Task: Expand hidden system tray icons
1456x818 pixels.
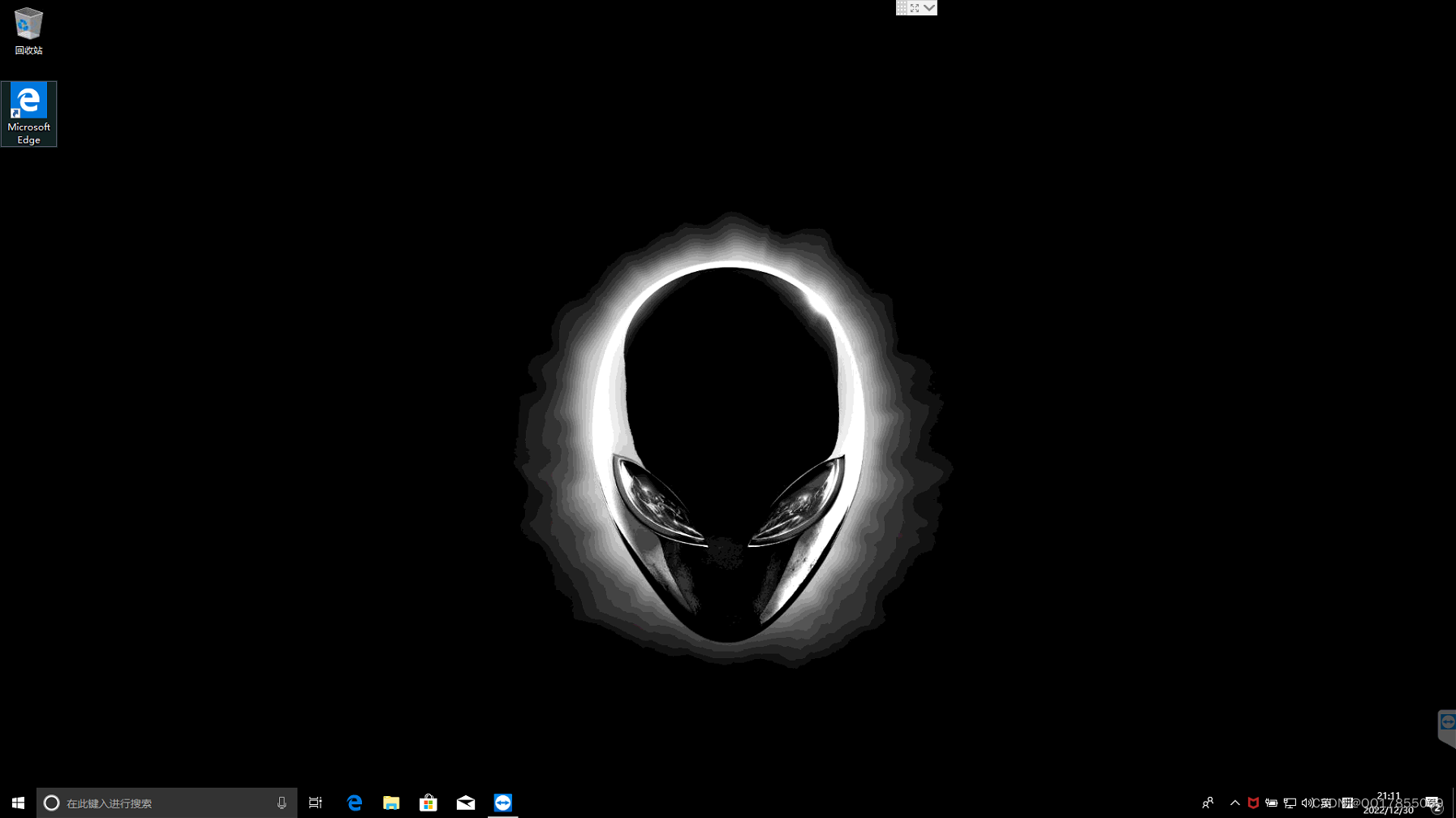Action: coord(1234,803)
